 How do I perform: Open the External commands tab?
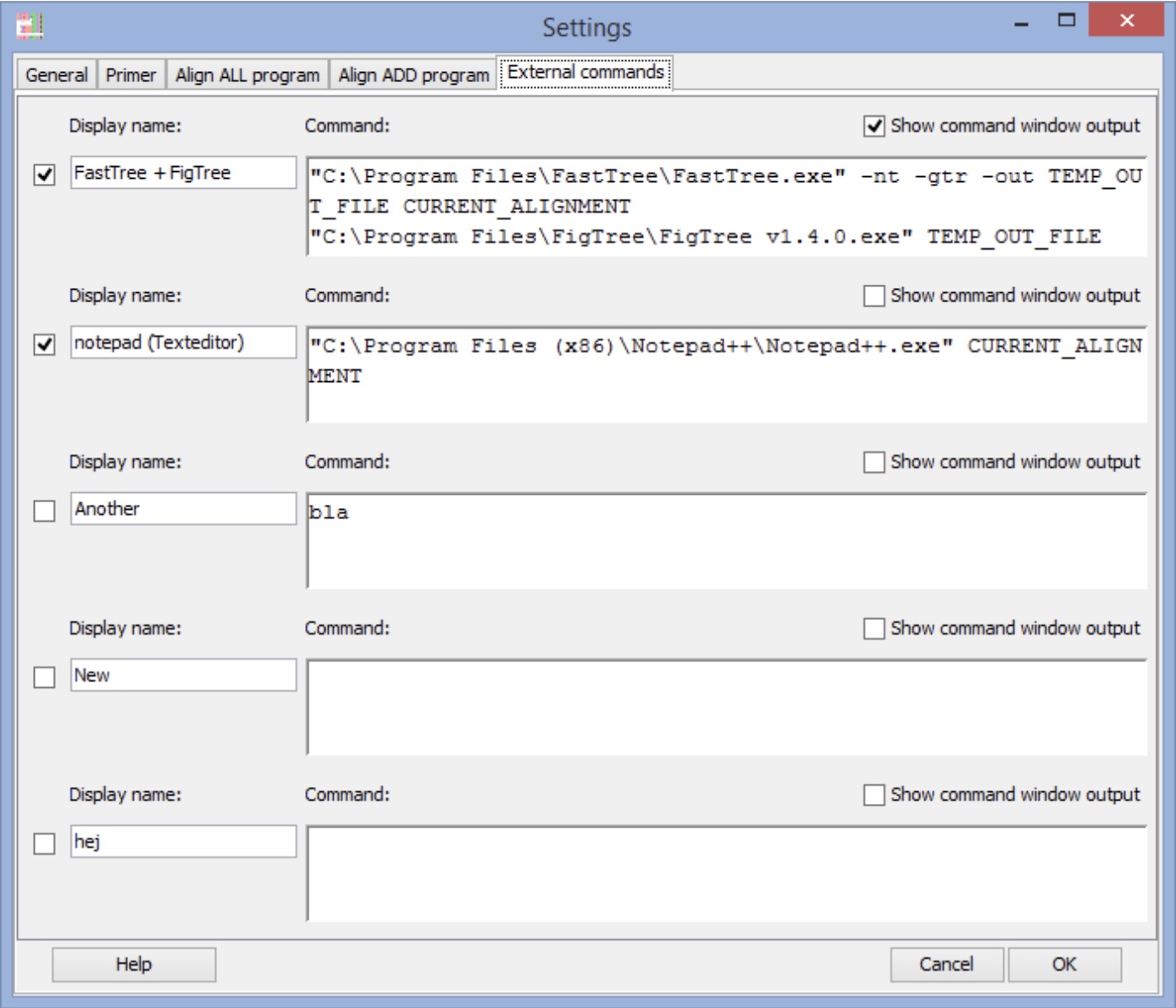585,73
